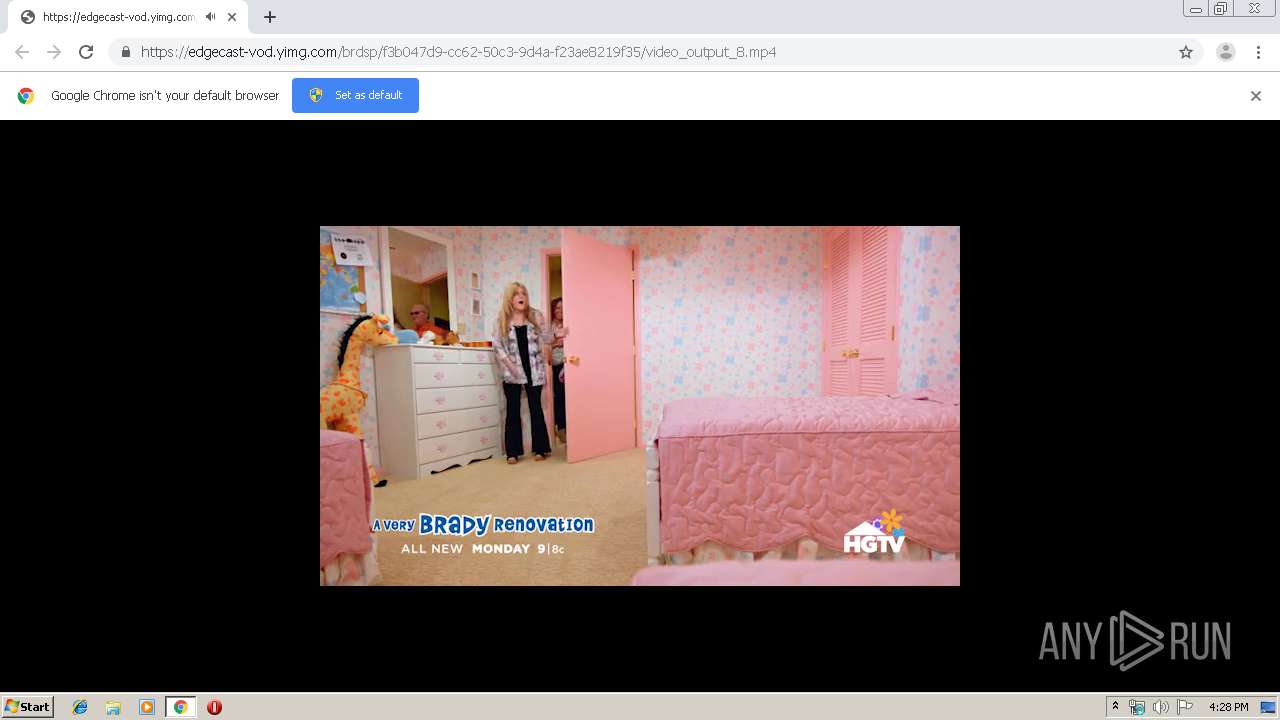View site information padlock icon
Screen dimensions: 1280x720
point(125,52)
